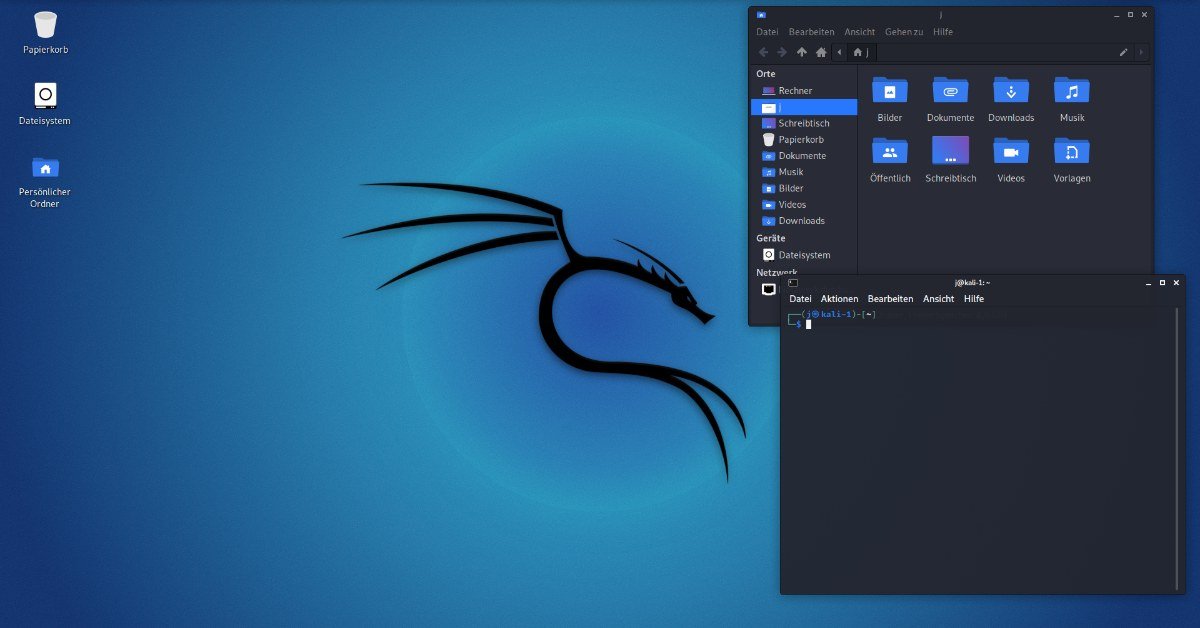Viewport: 1200px width, 628px height.
Task: Select the Persönlicher Ordner desktop icon
Action: point(45,180)
